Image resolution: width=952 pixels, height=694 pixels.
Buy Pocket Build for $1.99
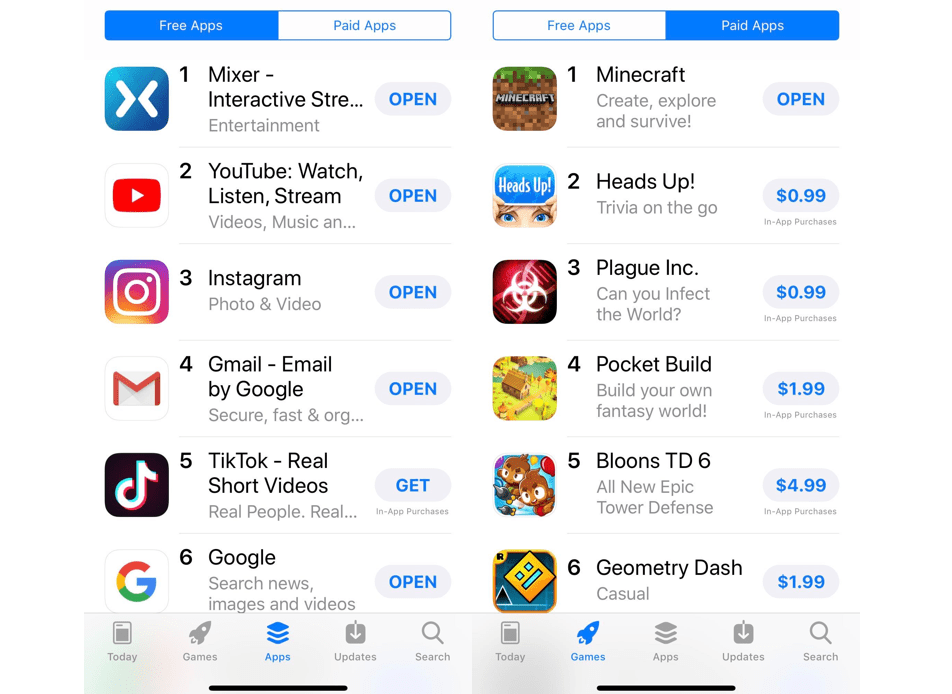801,389
